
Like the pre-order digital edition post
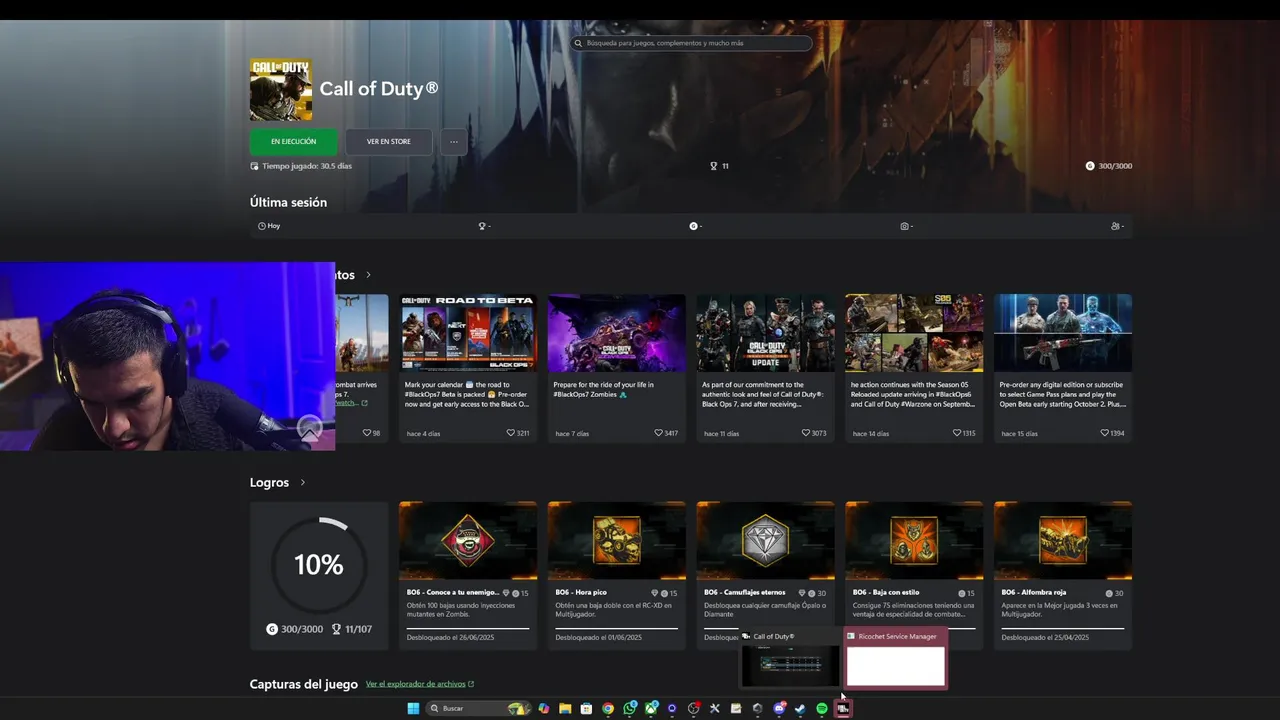click(1105, 433)
